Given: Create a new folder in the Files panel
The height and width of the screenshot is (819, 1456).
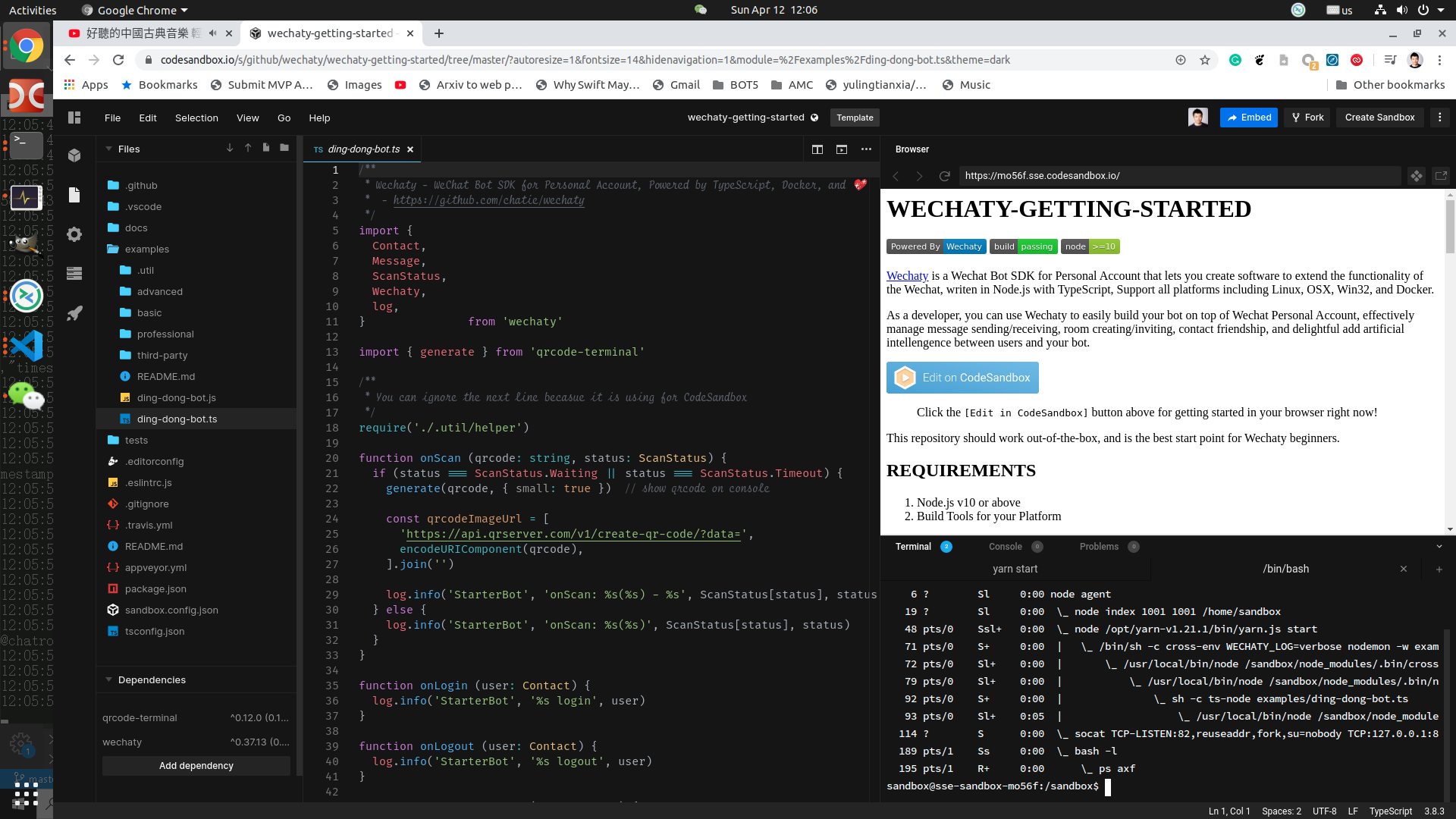Looking at the screenshot, I should 284,148.
